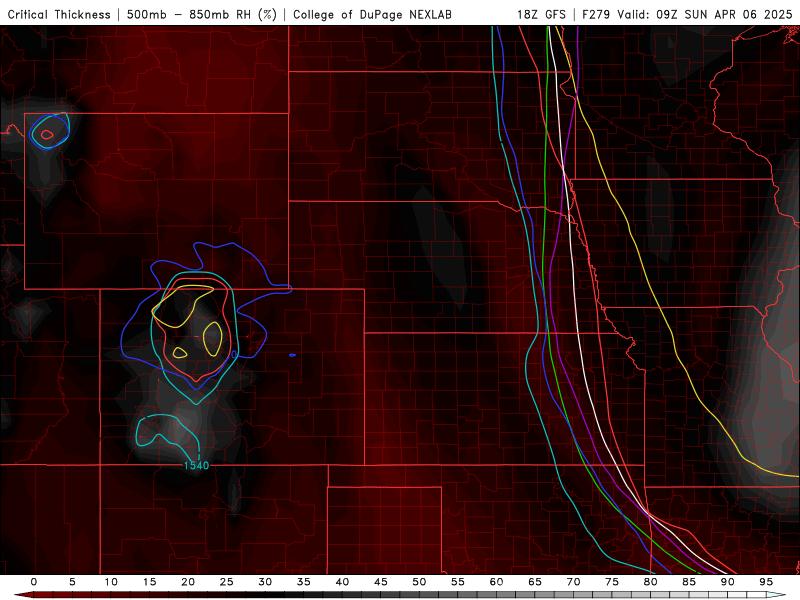This screenshot has width=800, height=600.
Task: Click the '25' value on the RH color scale
Action: tap(227, 582)
